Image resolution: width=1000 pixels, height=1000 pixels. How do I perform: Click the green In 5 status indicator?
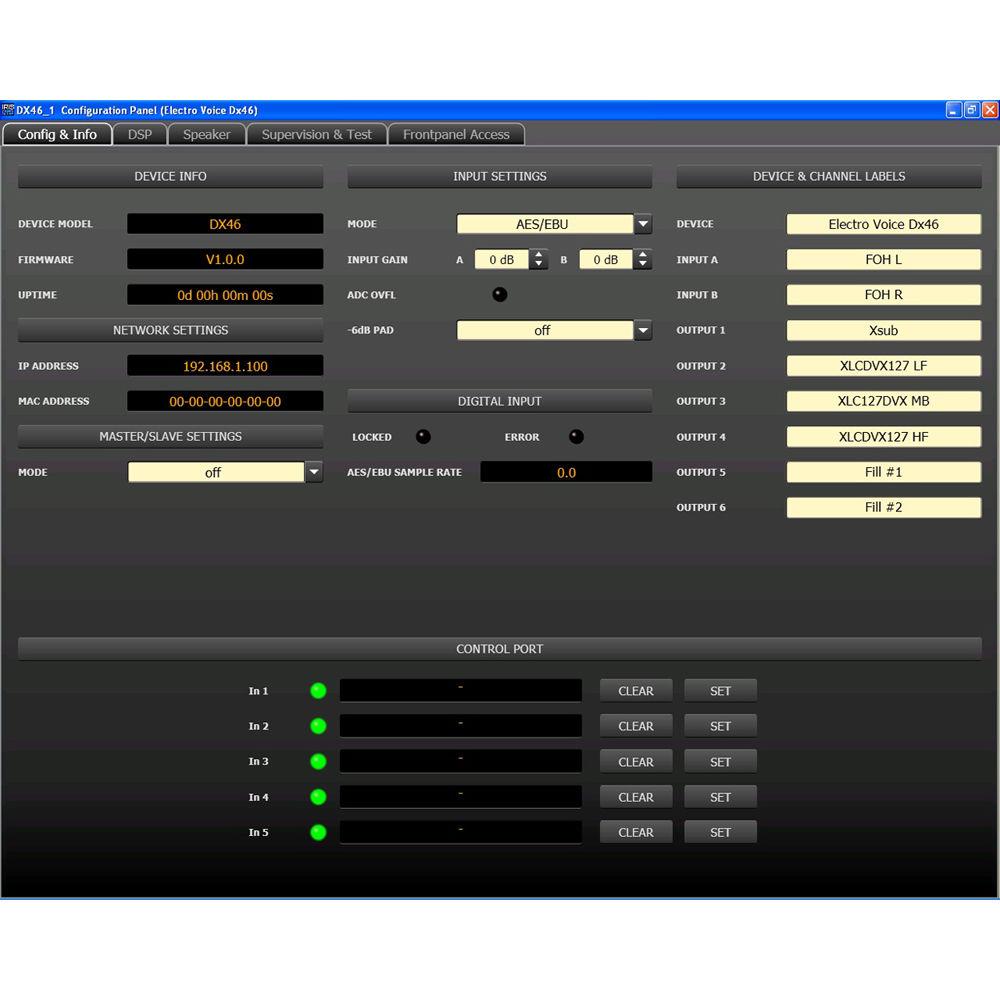click(x=318, y=832)
